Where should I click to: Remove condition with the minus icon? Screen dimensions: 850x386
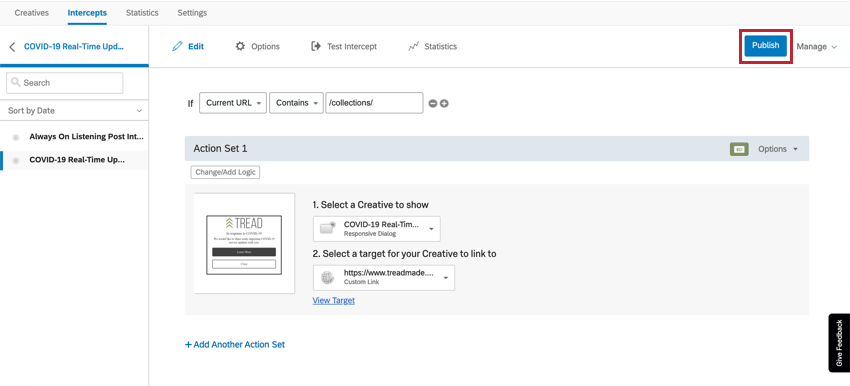tap(433, 104)
